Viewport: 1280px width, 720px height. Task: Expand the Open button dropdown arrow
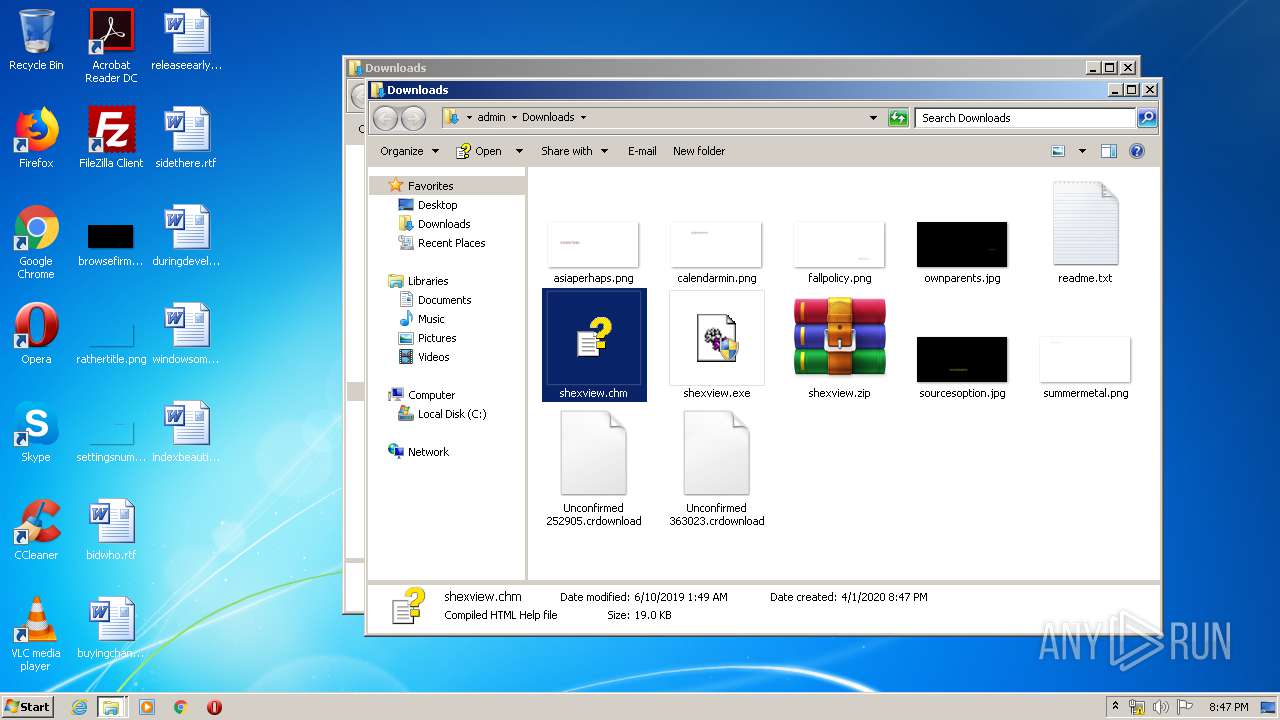click(x=519, y=151)
